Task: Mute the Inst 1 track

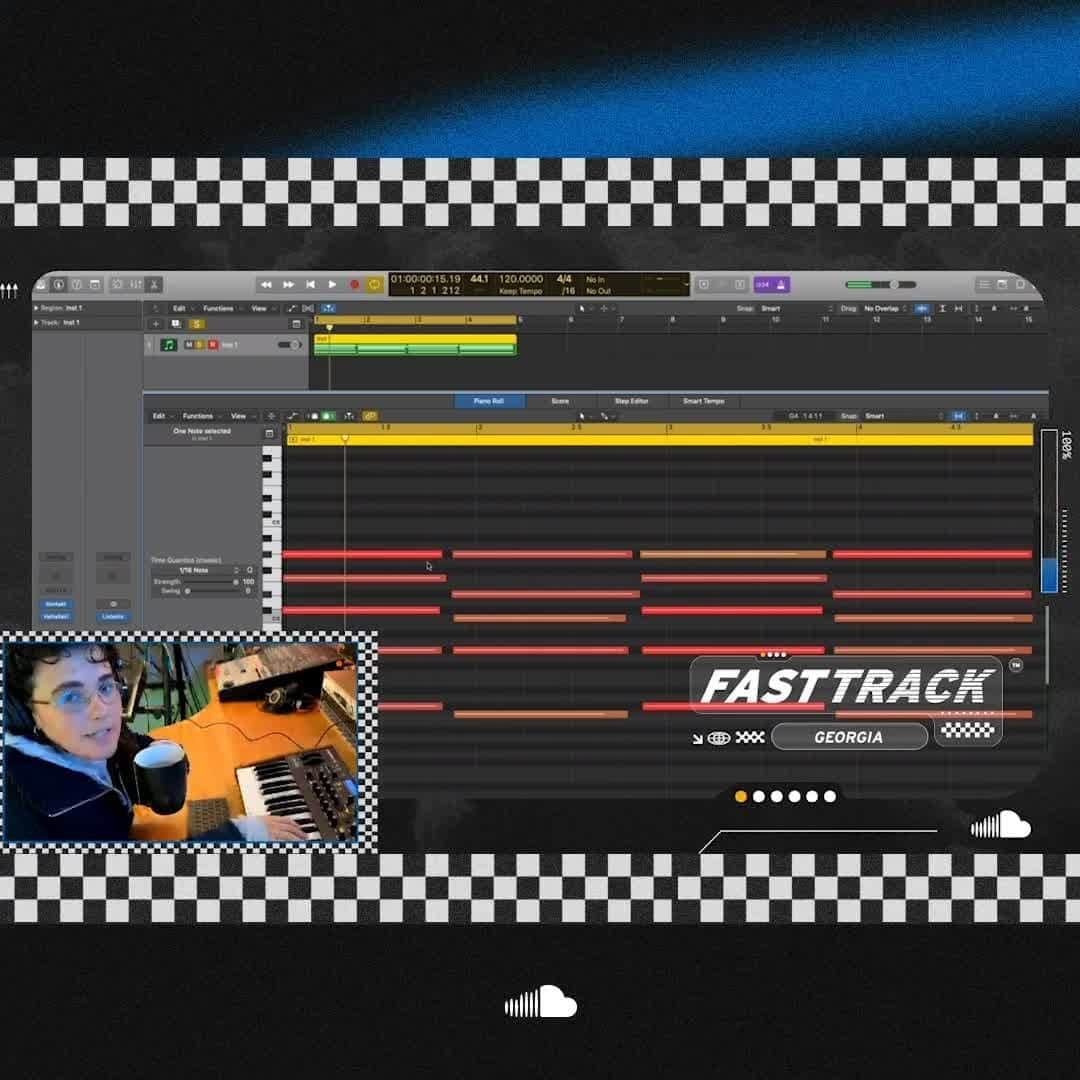Action: (x=189, y=344)
